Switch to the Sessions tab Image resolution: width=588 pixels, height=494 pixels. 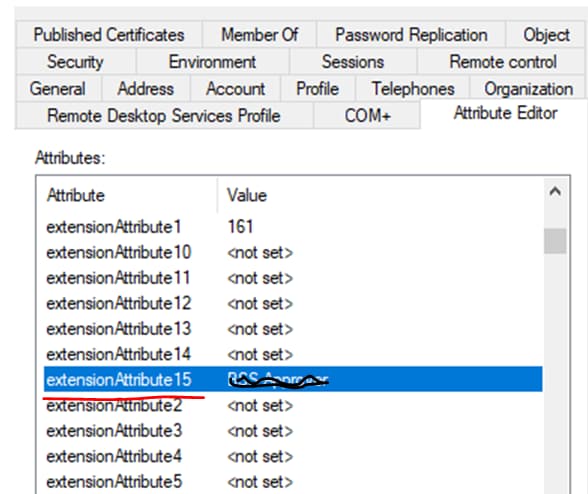pyautogui.click(x=352, y=62)
